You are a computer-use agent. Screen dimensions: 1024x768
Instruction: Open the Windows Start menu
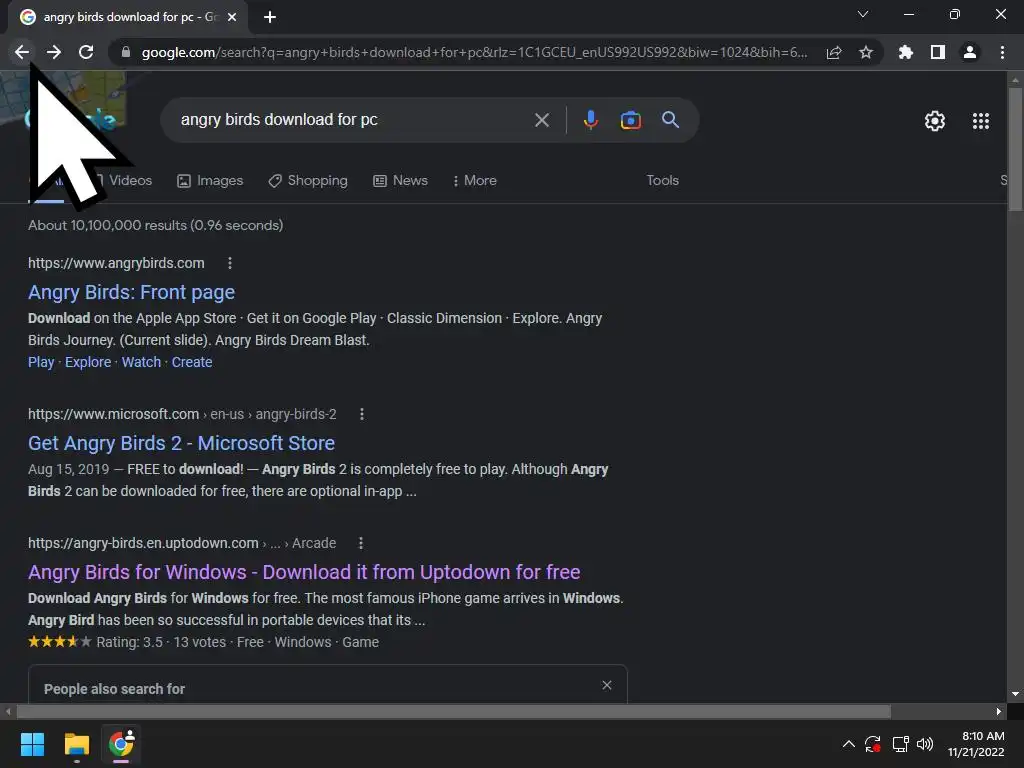tap(32, 744)
